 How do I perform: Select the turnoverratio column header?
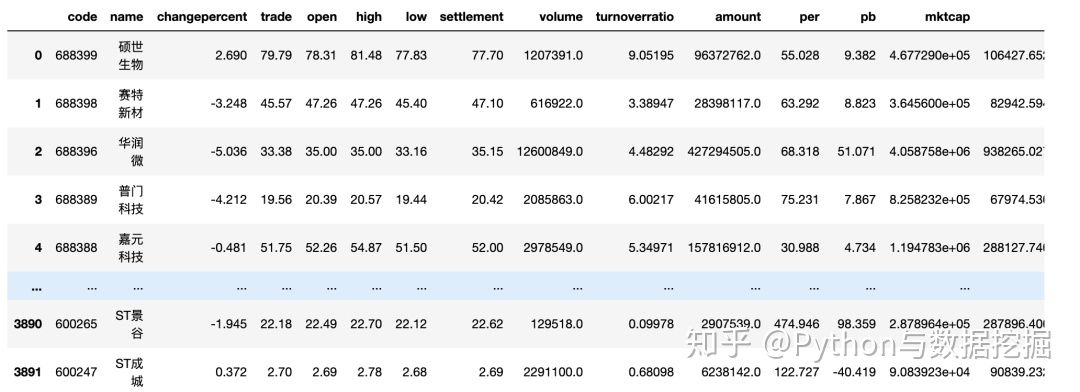coord(634,17)
